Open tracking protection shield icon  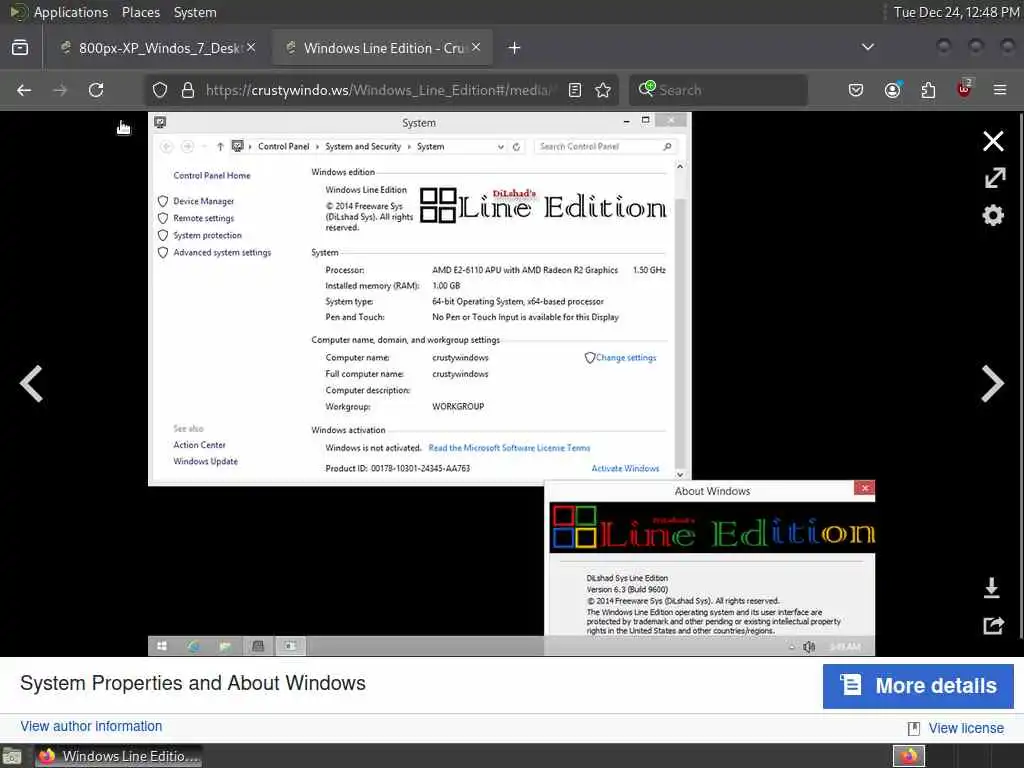coord(160,90)
